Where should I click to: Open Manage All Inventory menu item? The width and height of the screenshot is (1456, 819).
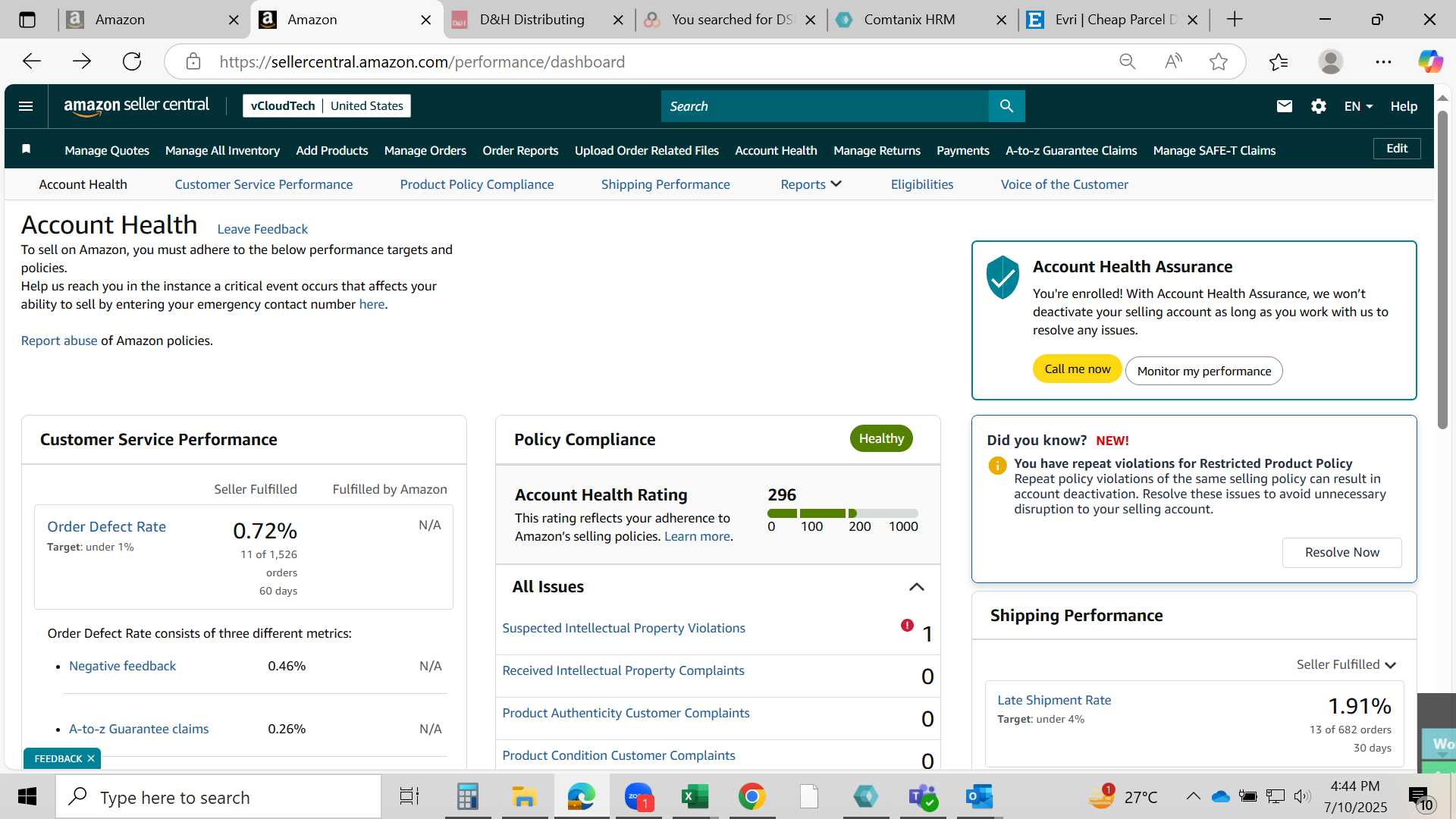point(222,150)
